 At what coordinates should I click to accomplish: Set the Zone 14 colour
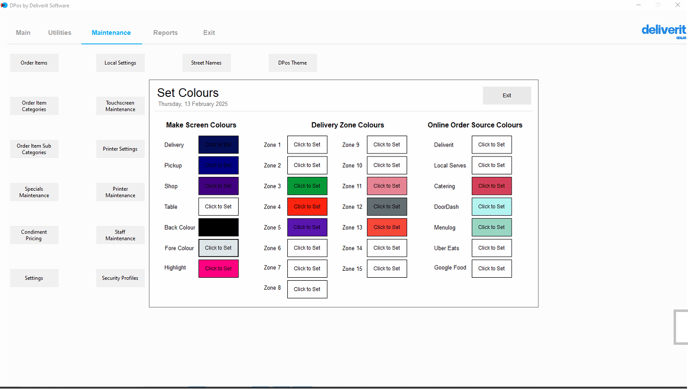(387, 248)
